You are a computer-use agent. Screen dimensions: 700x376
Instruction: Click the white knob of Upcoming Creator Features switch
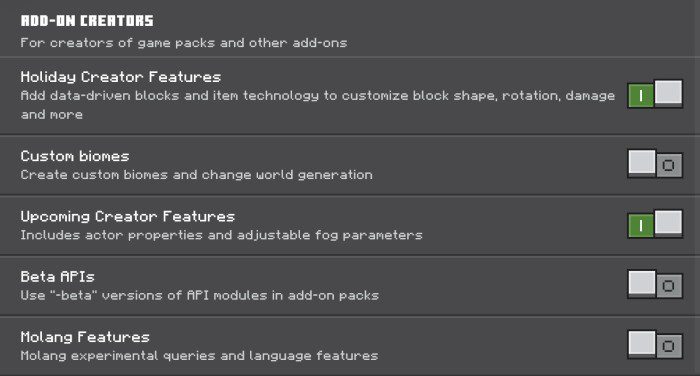coord(668,222)
